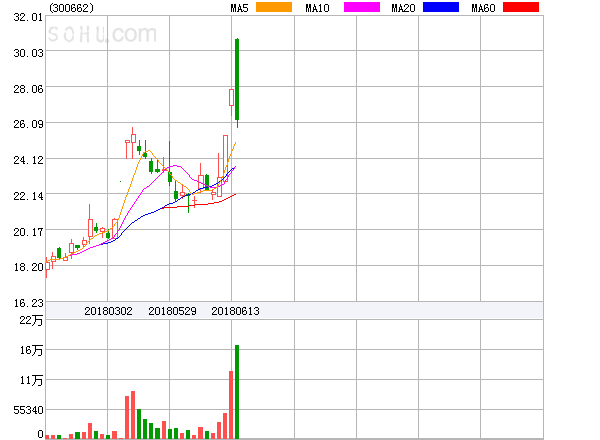Select the MA20 legend label
The width and height of the screenshot is (600, 440).
point(403,8)
